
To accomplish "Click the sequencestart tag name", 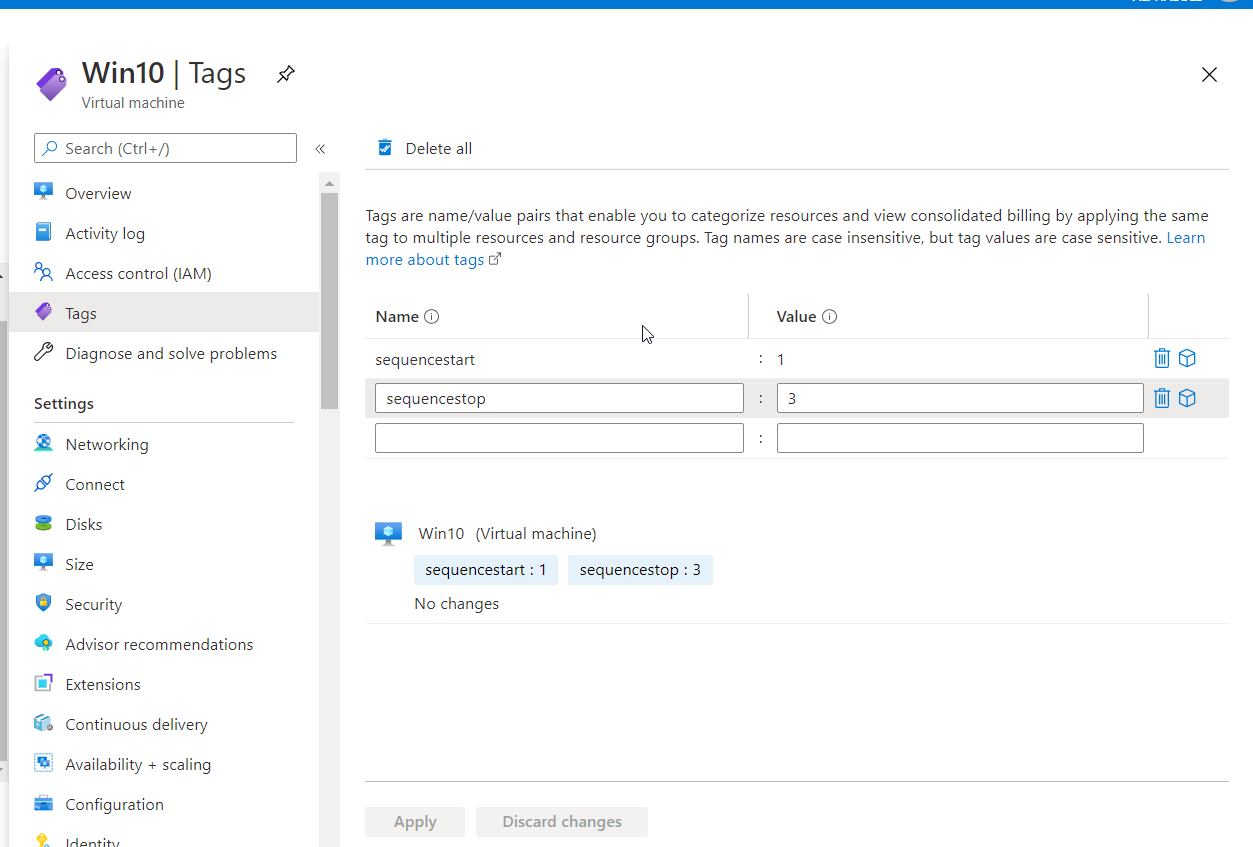I will coord(425,359).
